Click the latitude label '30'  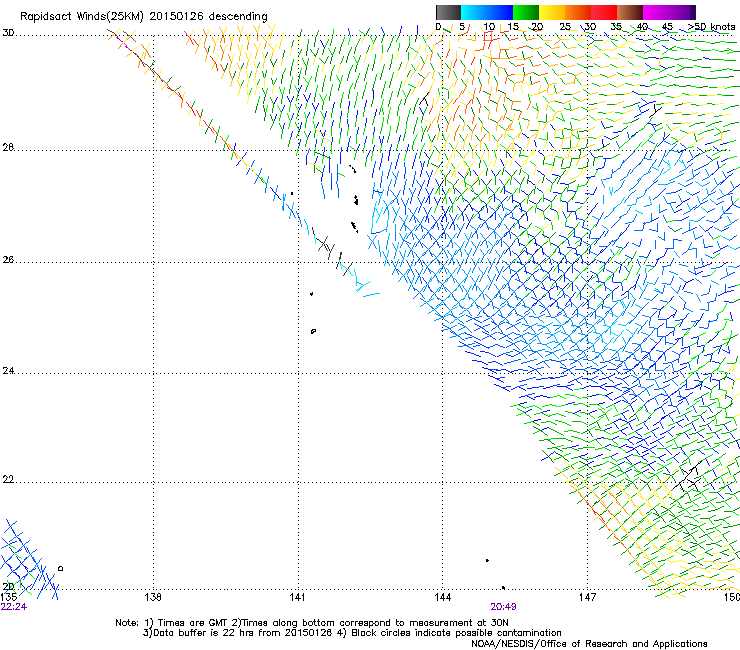click(8, 33)
